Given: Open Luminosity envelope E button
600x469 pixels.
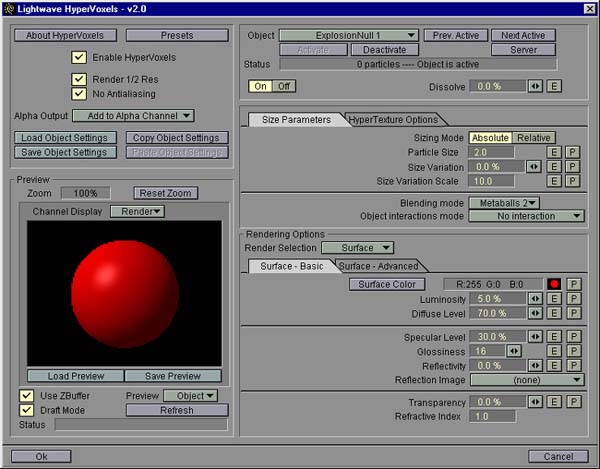Looking at the screenshot, I should [x=554, y=299].
